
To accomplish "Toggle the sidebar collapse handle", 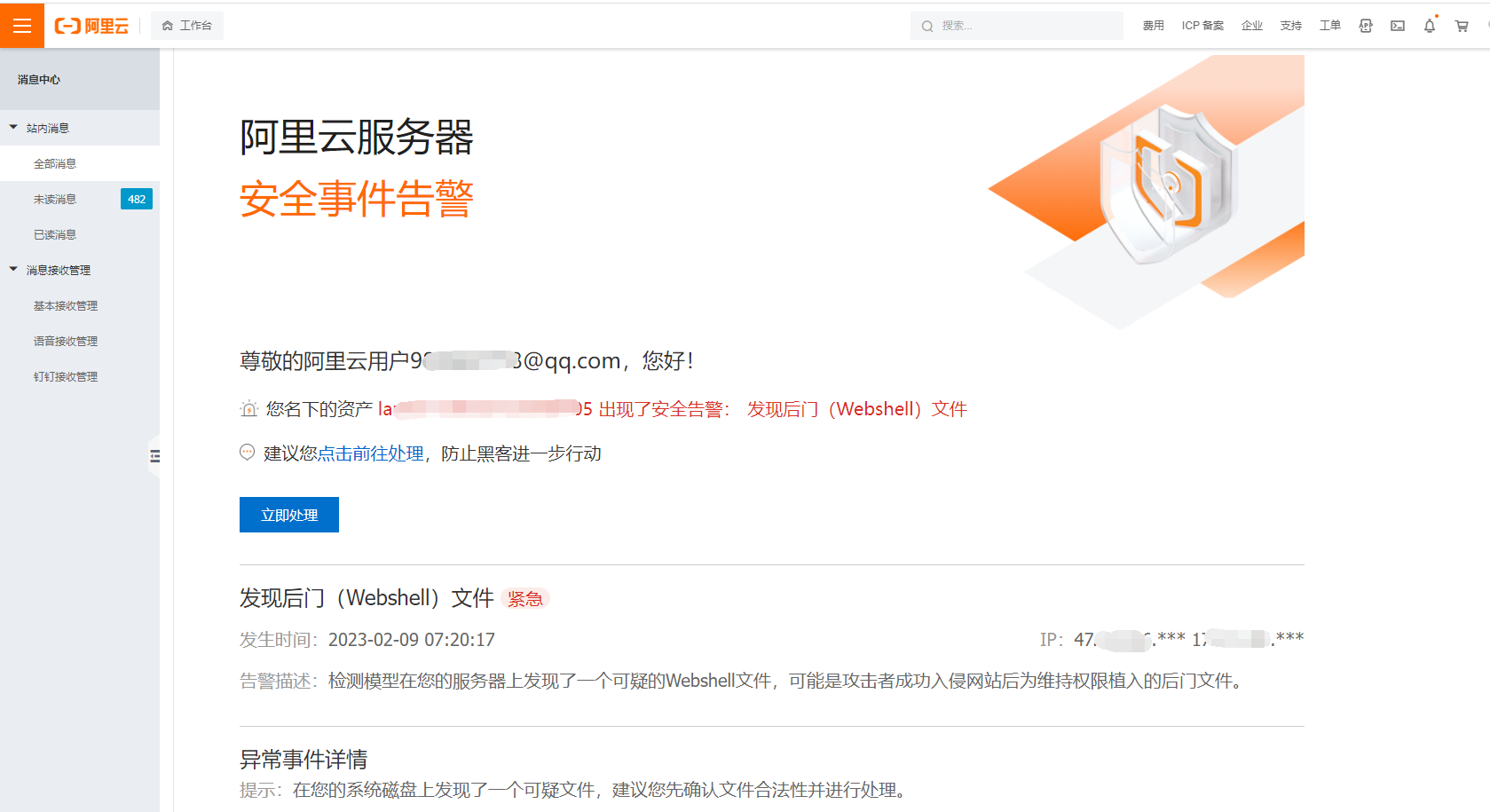I will point(154,456).
